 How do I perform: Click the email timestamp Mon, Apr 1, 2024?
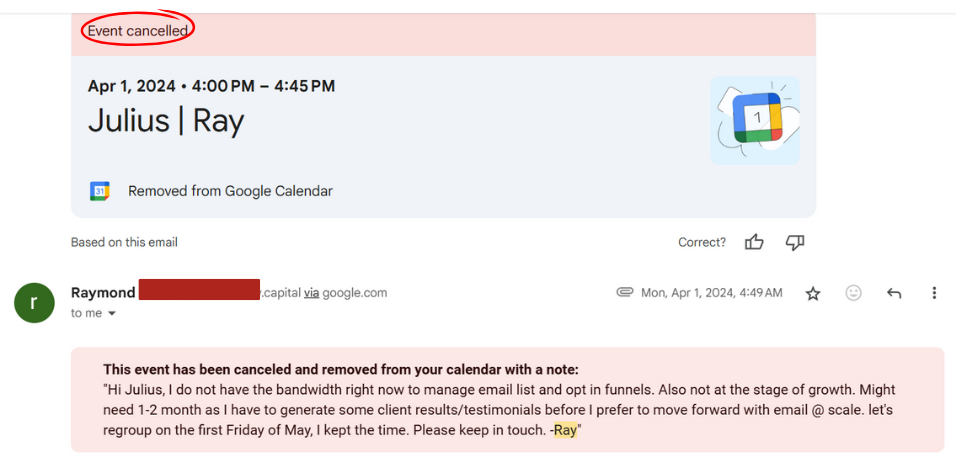coord(712,293)
